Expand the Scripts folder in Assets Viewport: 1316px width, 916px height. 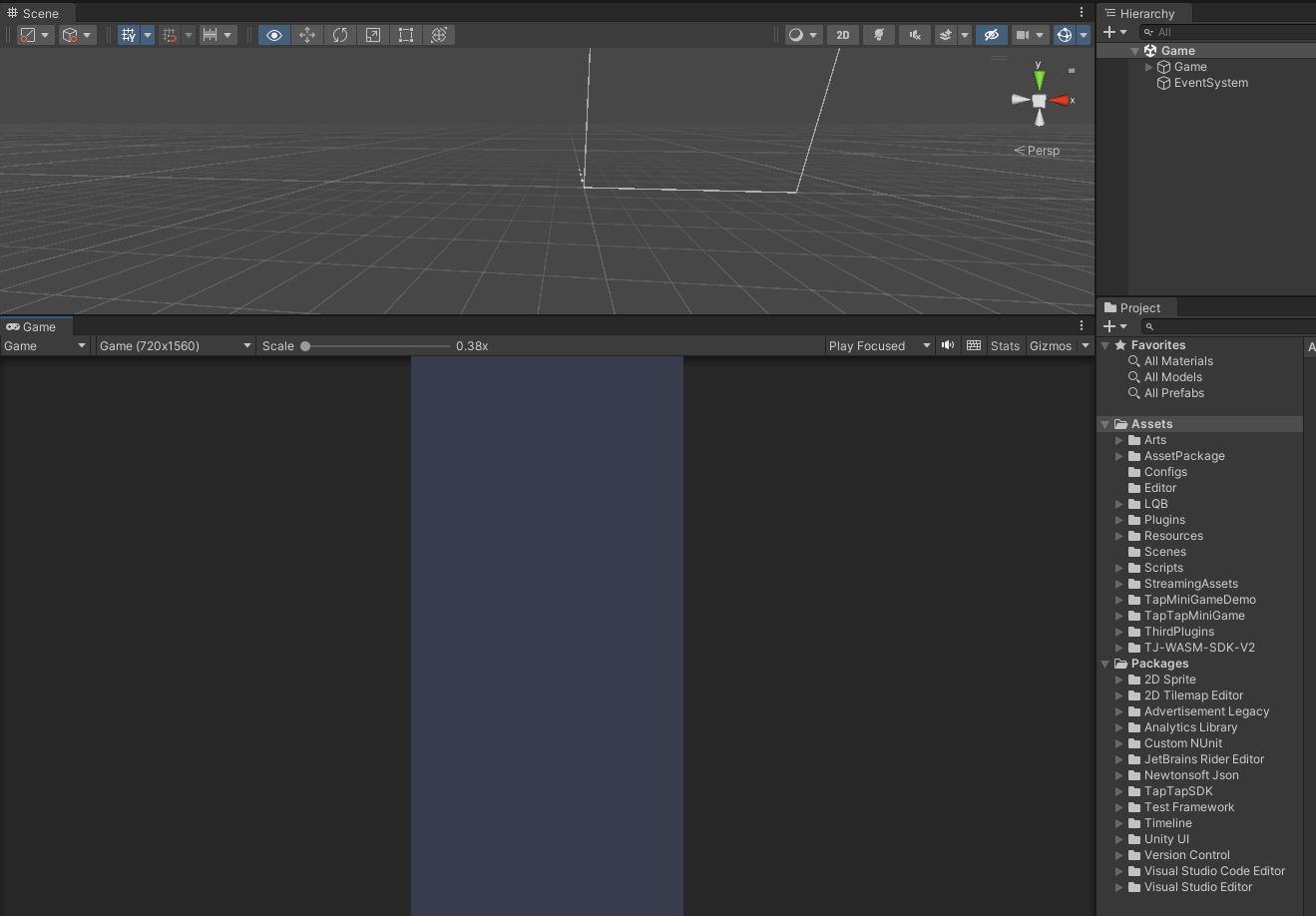tap(1119, 568)
